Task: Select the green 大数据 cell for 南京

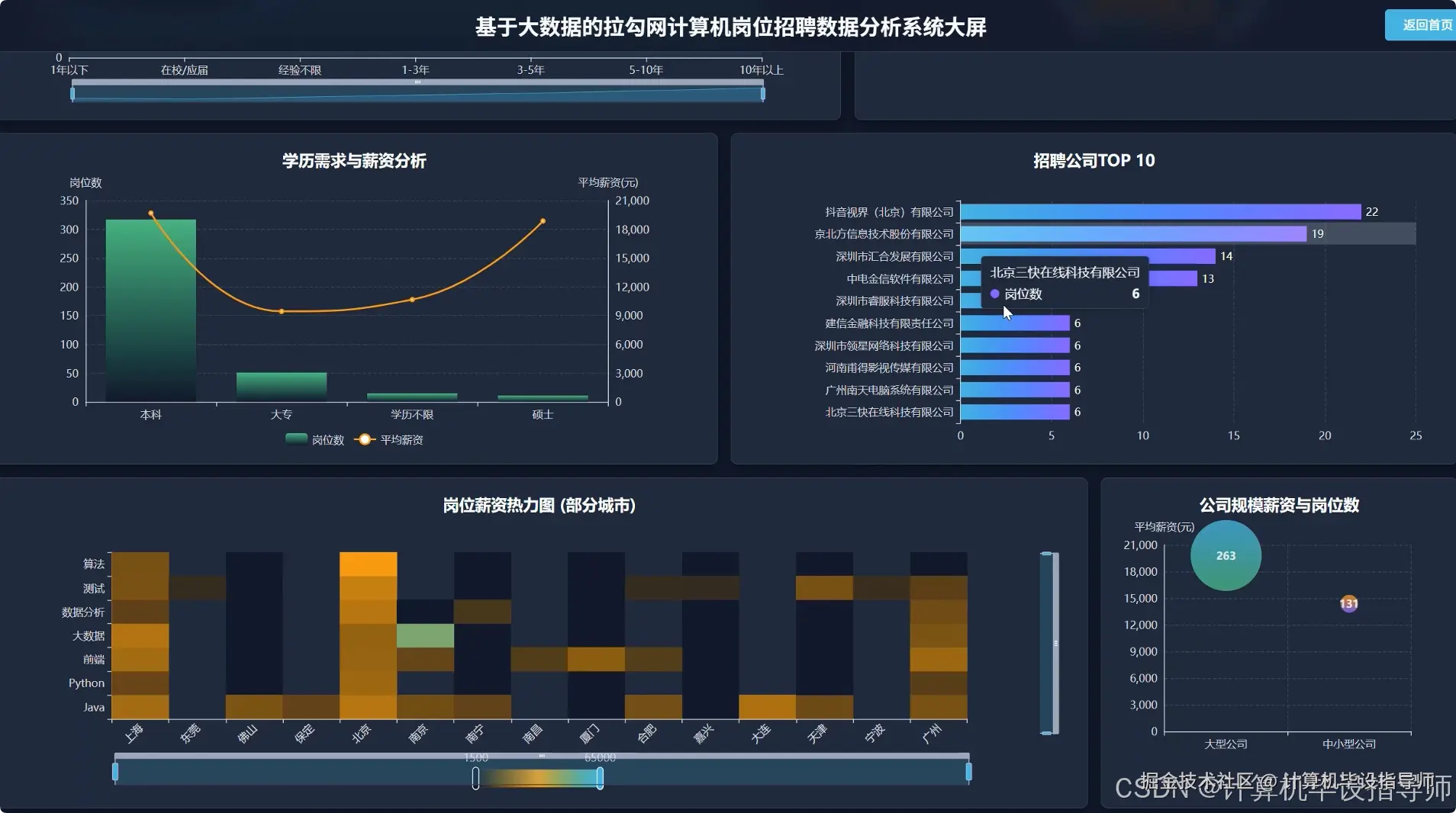Action: 425,635
